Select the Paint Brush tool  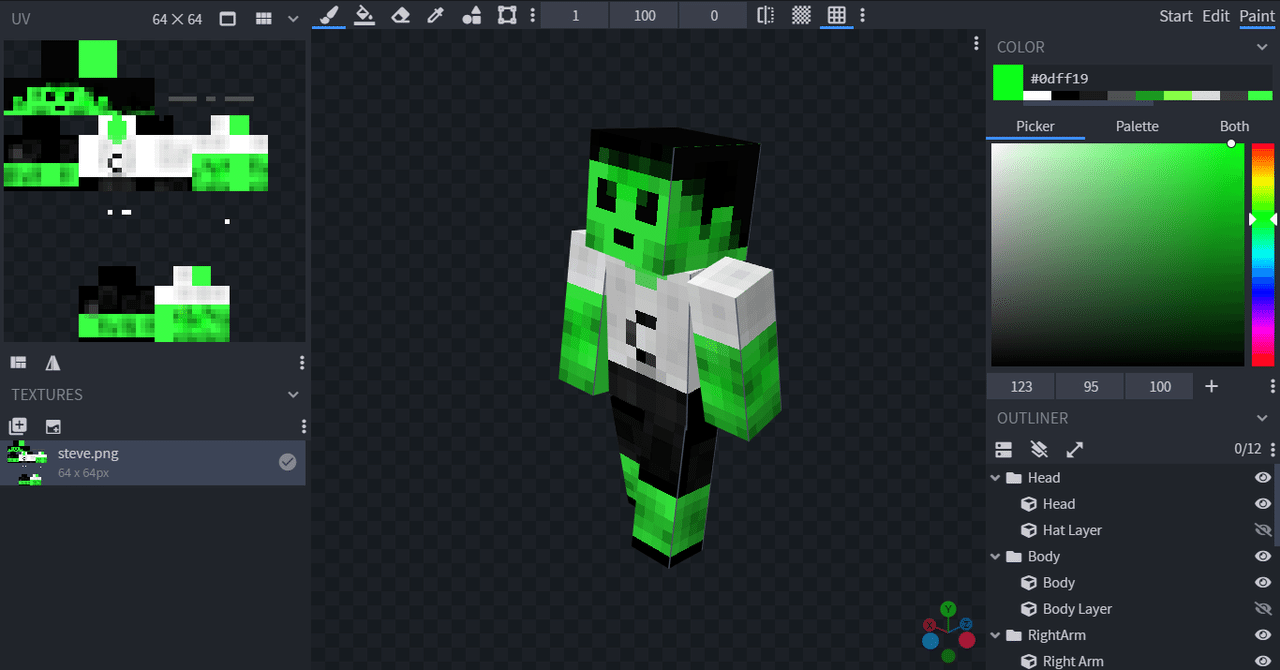328,15
